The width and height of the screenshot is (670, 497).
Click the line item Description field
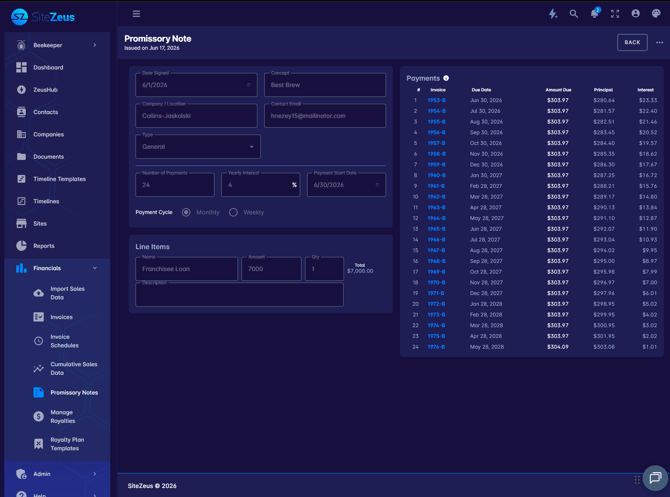pos(239,294)
